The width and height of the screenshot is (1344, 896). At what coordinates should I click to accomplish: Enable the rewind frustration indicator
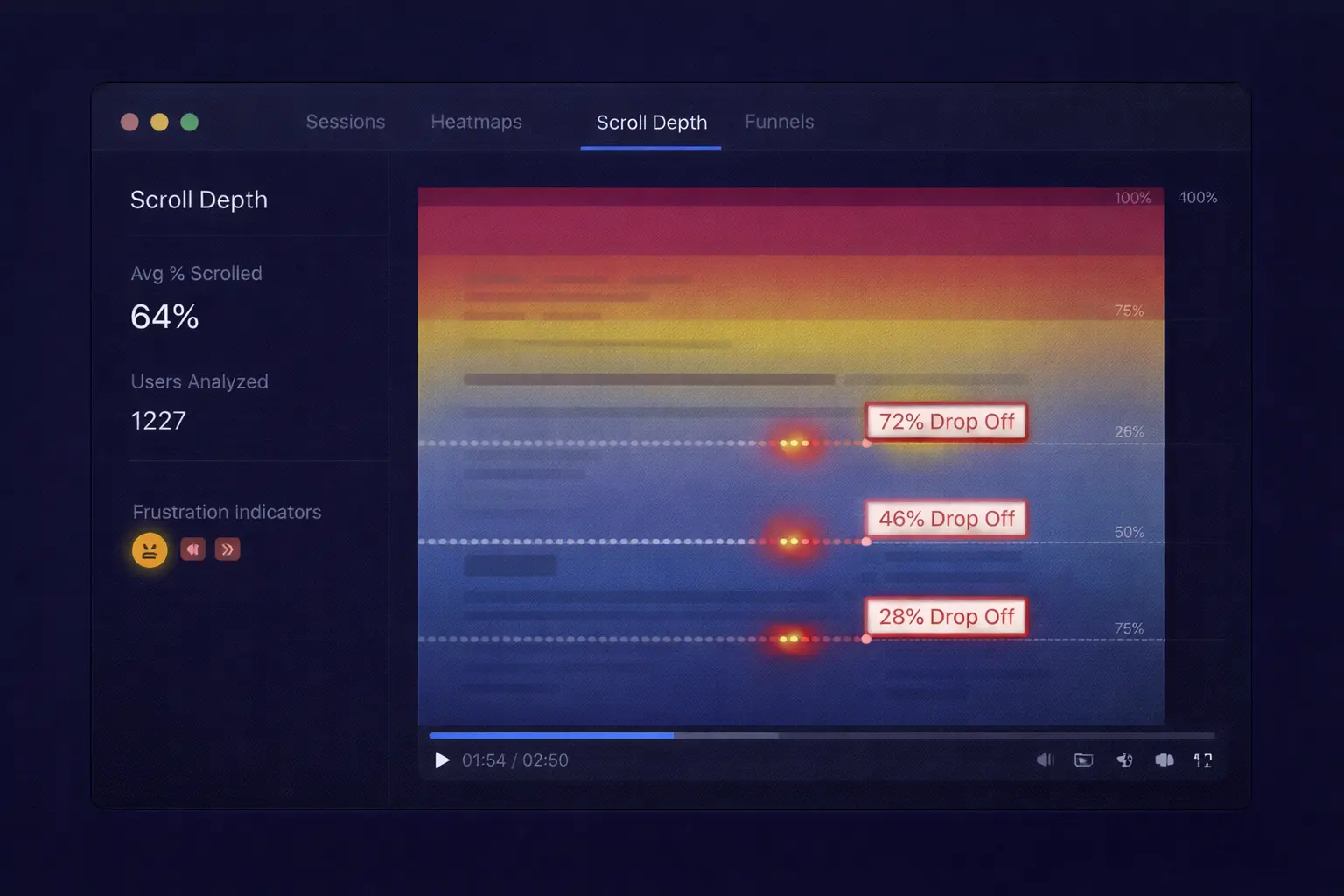point(192,549)
